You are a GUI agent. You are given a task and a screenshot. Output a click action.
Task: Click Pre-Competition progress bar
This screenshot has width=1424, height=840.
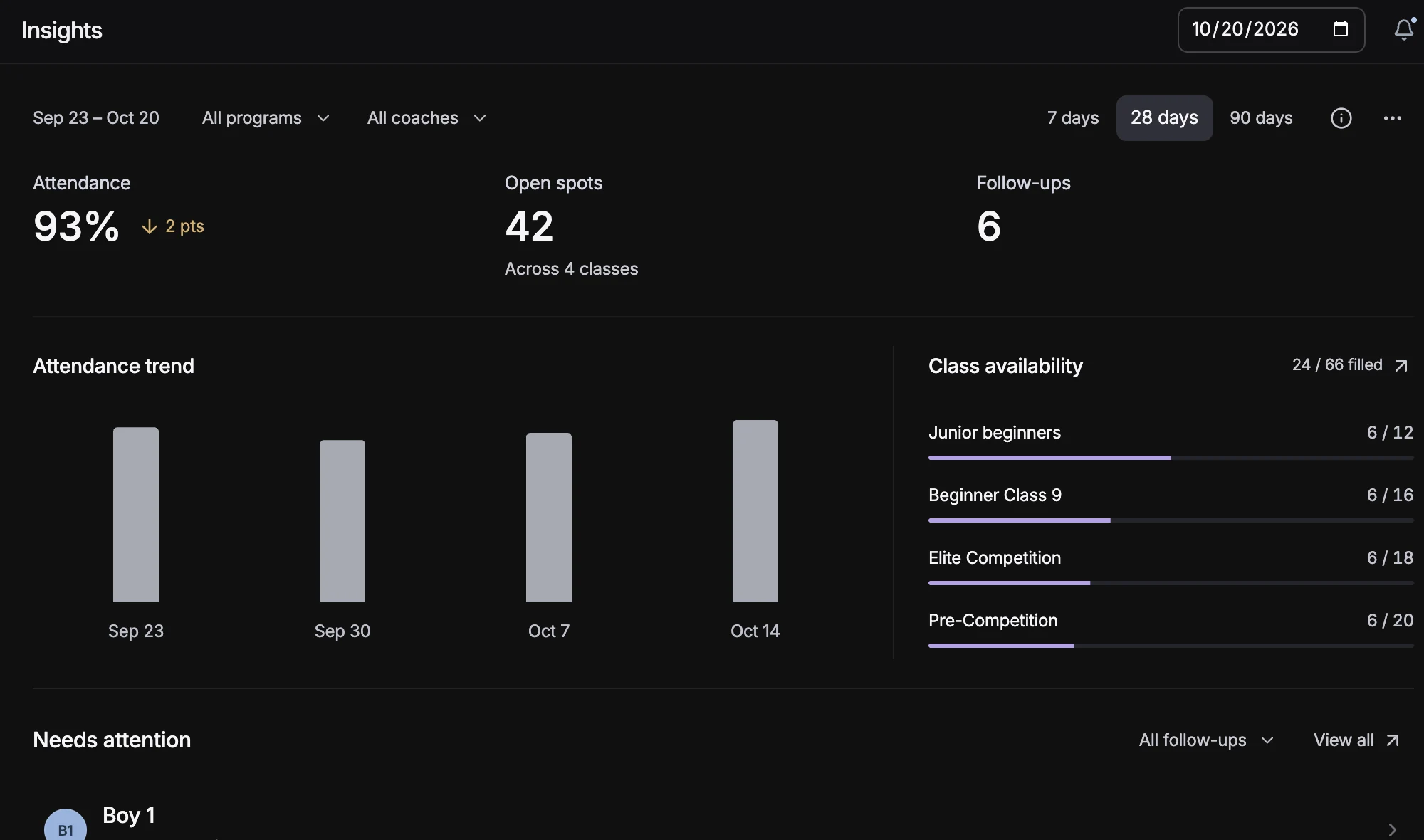1171,646
